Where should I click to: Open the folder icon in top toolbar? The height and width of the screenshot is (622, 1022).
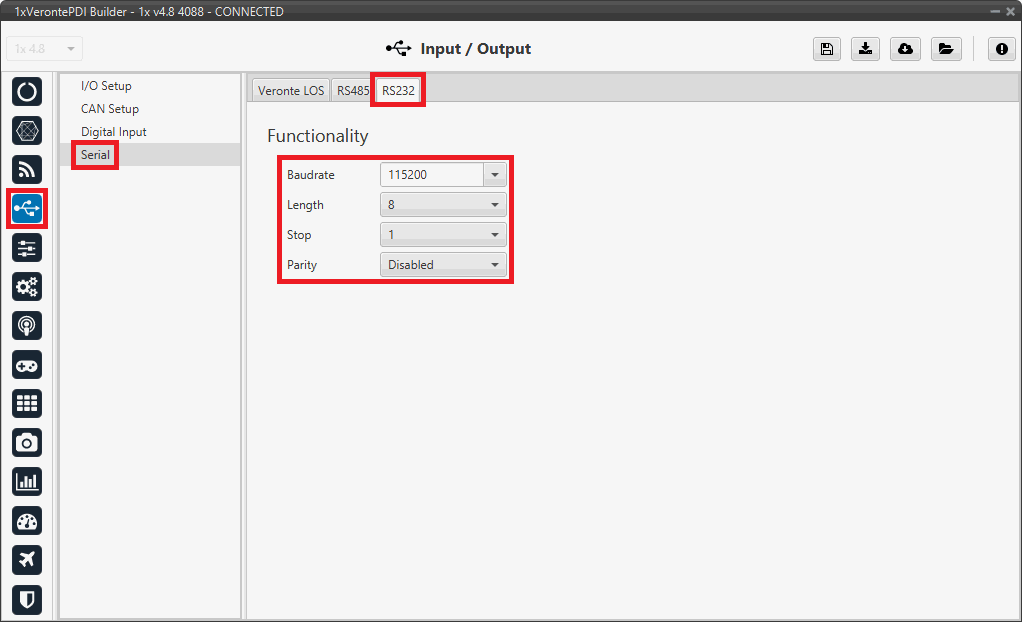[x=944, y=49]
